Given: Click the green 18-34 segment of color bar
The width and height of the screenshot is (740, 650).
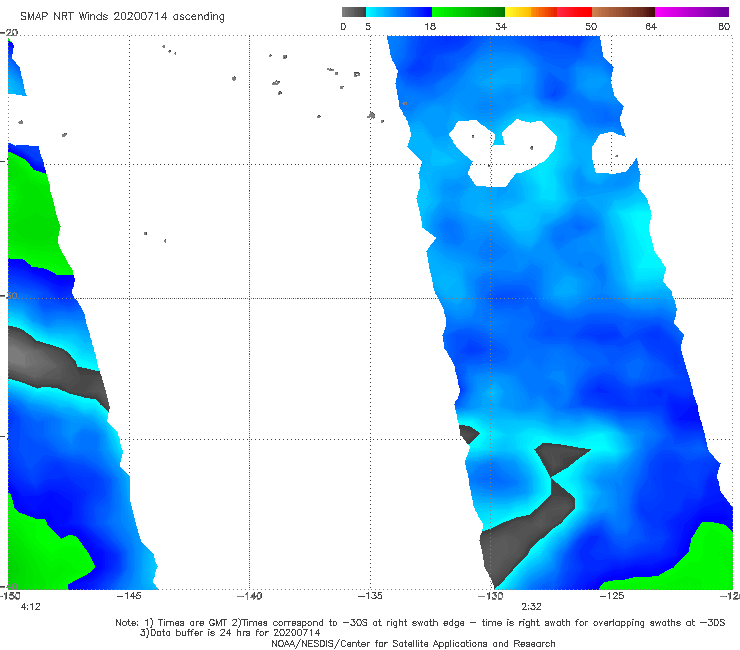Looking at the screenshot, I should tap(468, 12).
